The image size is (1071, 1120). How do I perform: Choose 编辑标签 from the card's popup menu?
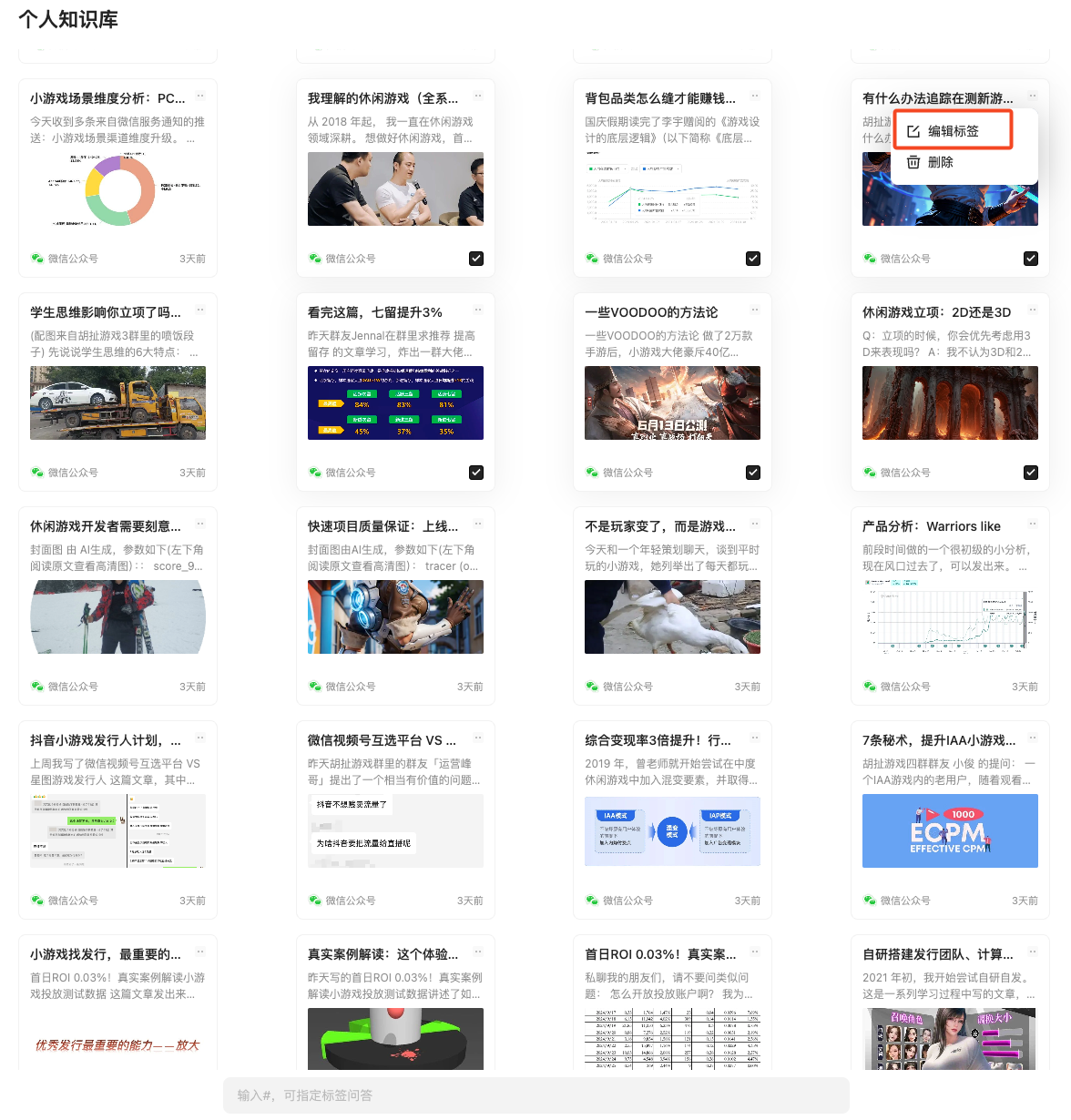point(954,131)
